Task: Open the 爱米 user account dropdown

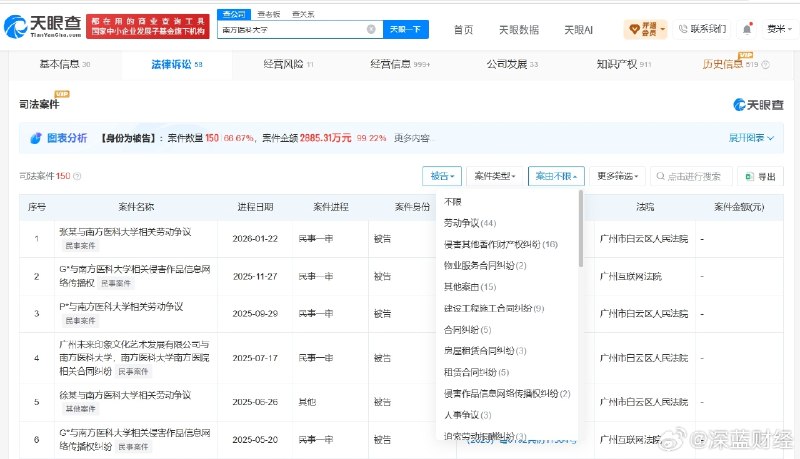Action: click(779, 29)
